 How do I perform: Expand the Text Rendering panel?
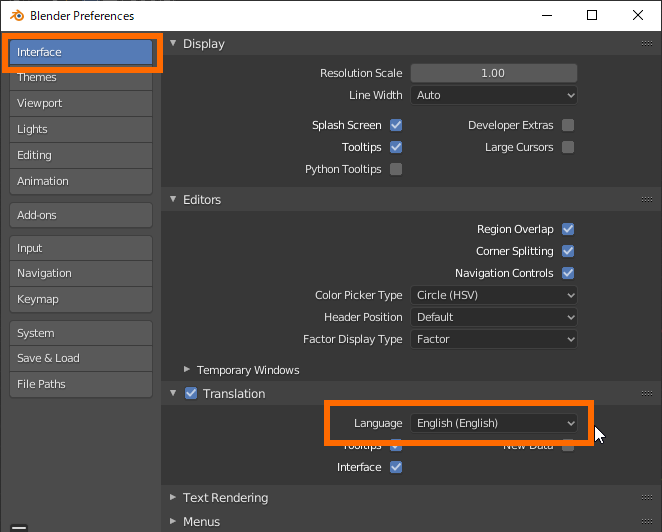173,497
